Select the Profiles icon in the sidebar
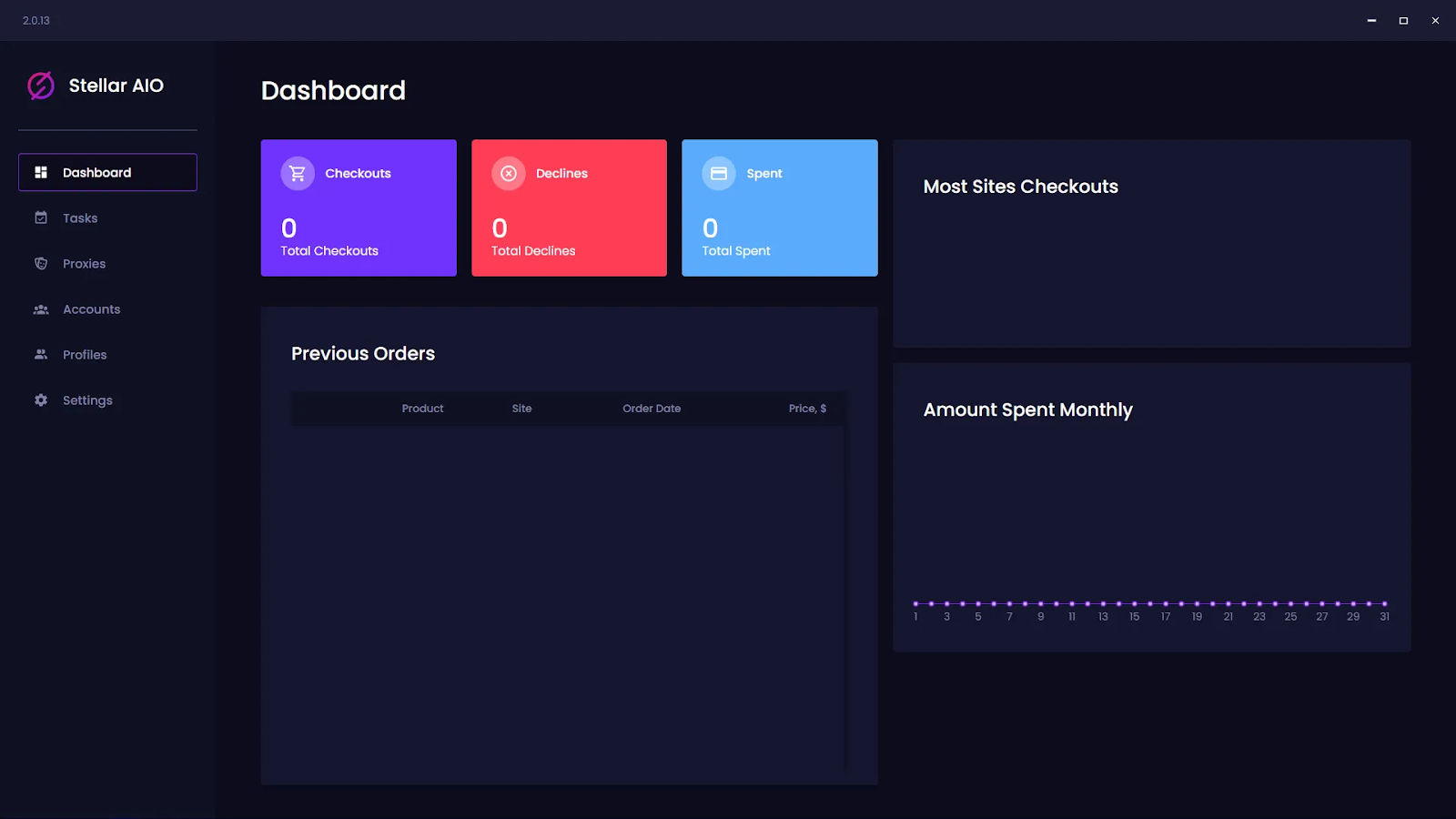The height and width of the screenshot is (819, 1456). pyautogui.click(x=40, y=354)
